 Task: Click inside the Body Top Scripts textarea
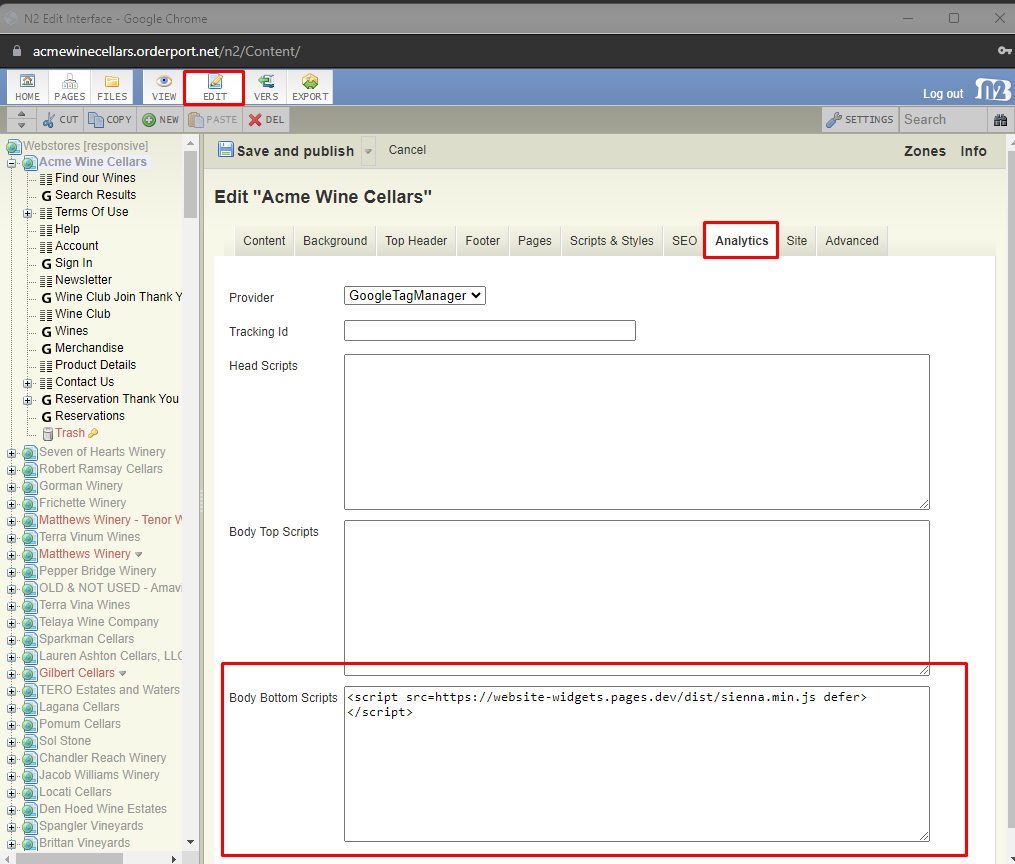click(637, 598)
